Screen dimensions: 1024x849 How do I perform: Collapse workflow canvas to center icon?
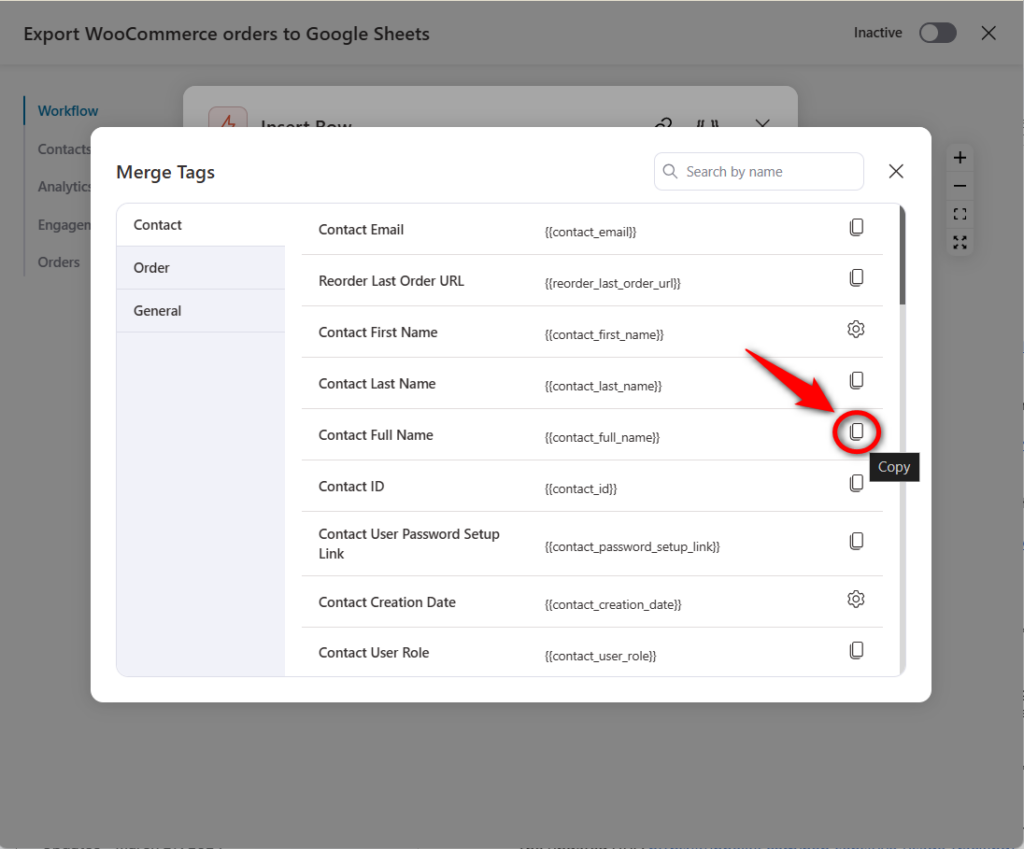[x=960, y=243]
